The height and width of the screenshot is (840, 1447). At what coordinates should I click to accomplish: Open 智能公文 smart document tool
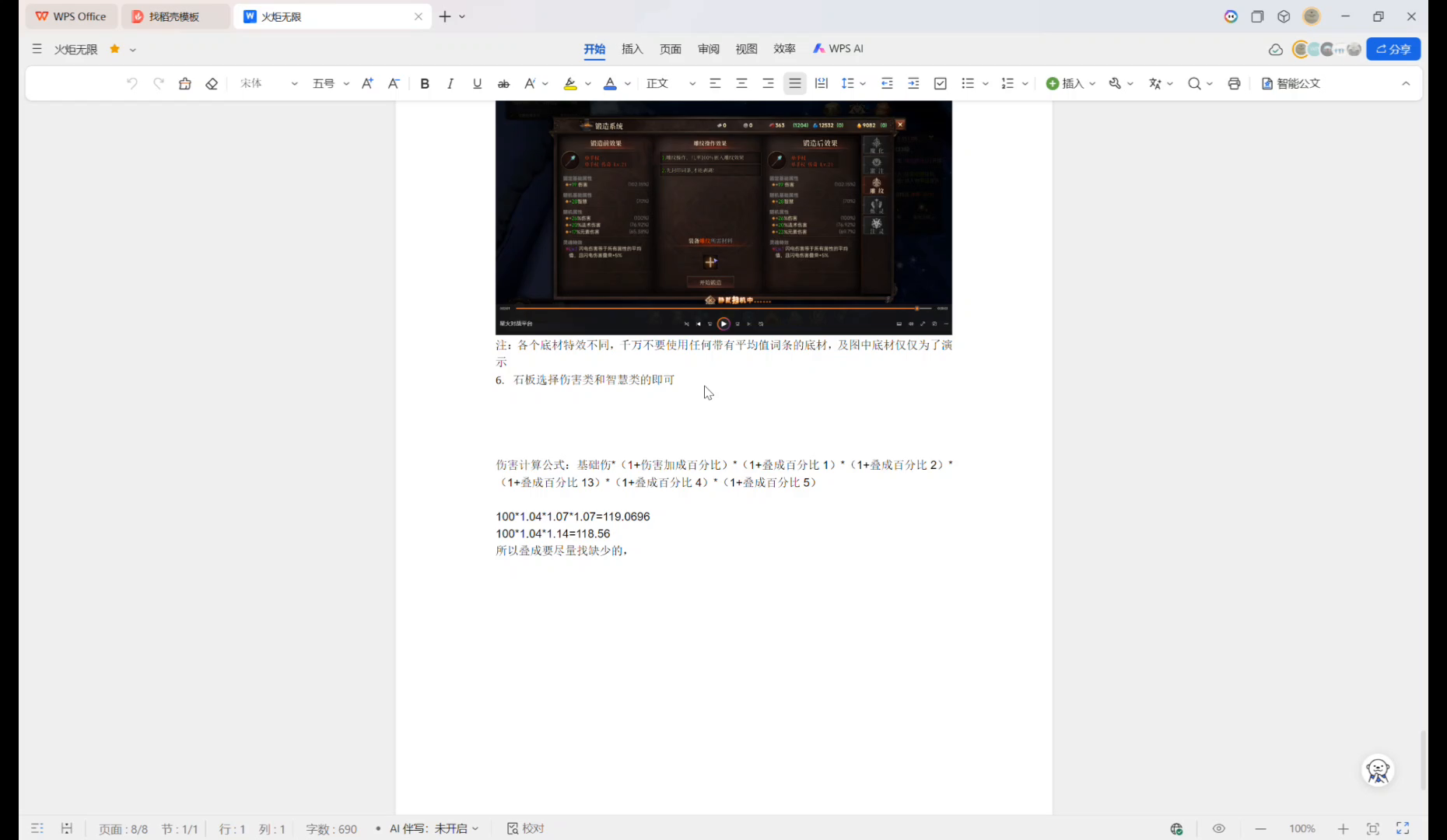pos(1291,83)
